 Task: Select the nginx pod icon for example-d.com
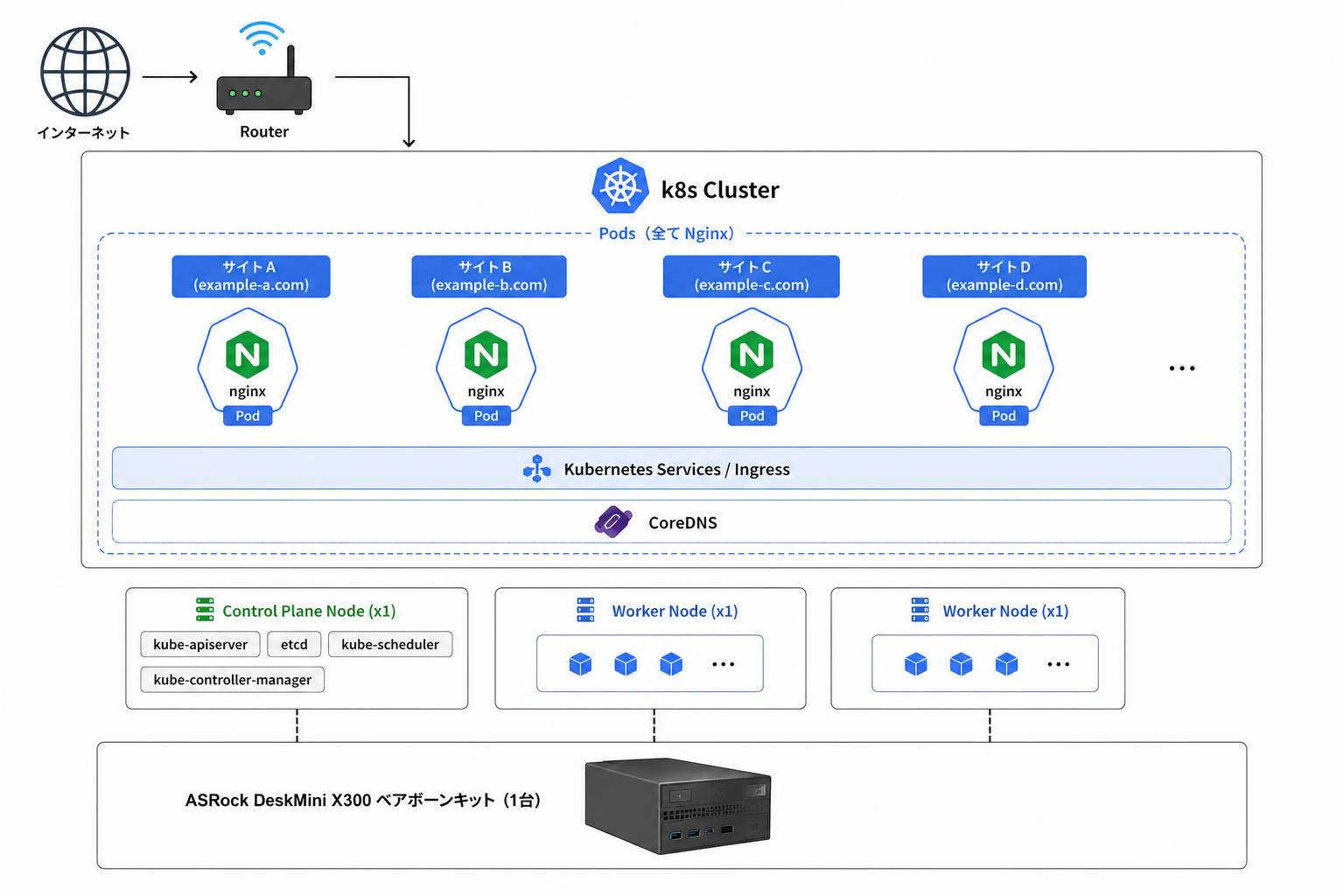coord(1003,355)
